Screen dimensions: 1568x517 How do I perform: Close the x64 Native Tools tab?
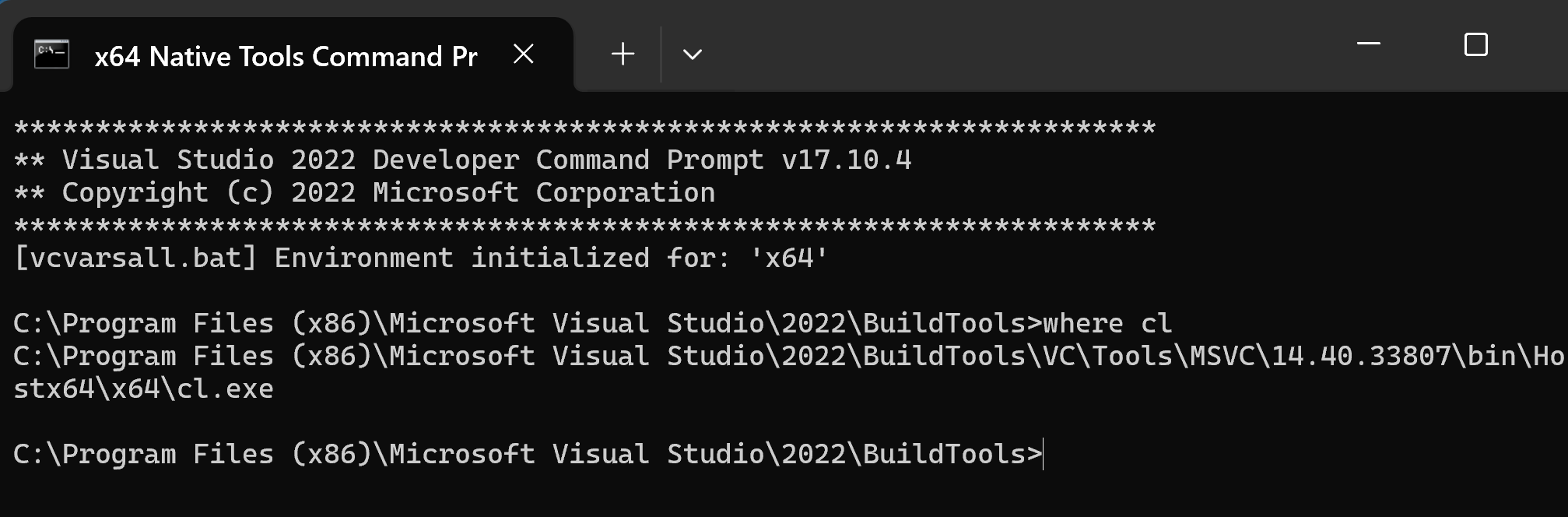(x=524, y=55)
